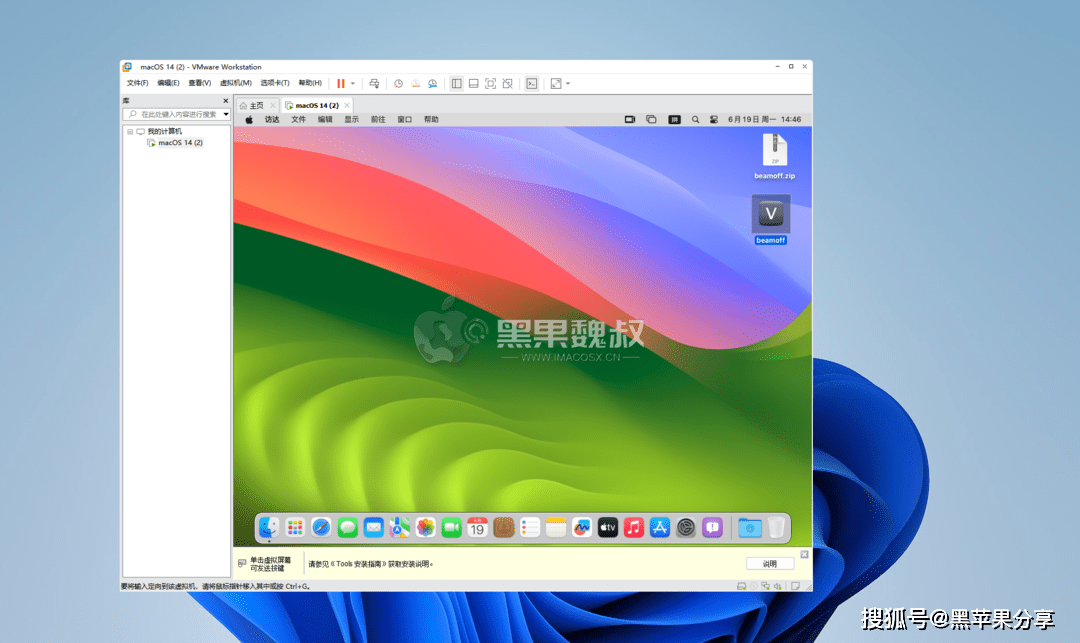
Task: Open Apple TV from the dock
Action: pyautogui.click(x=608, y=528)
